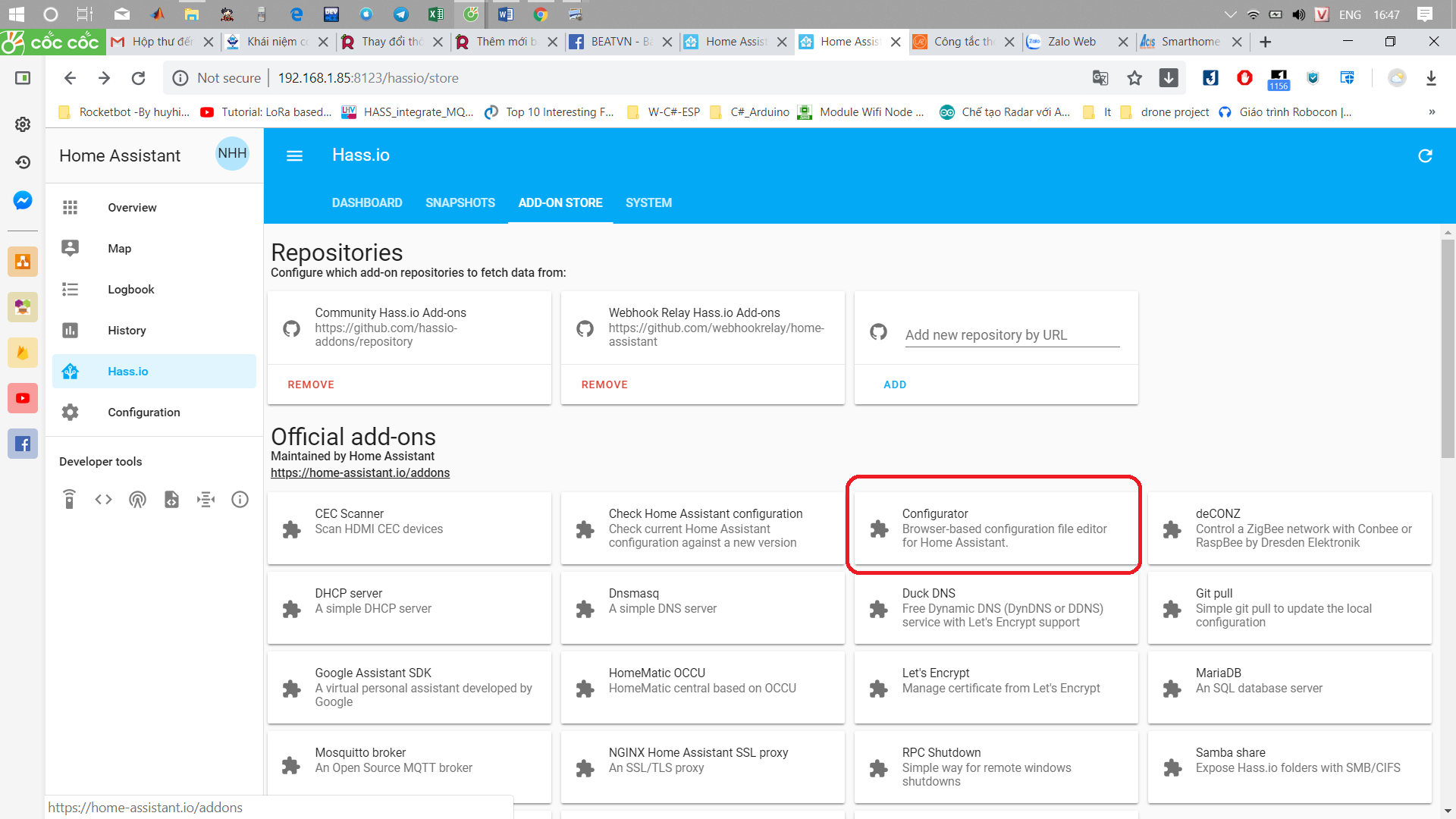Screen dimensions: 1456x819
Task: Open the Google Assistant SDK add-on
Action: pyautogui.click(x=409, y=687)
